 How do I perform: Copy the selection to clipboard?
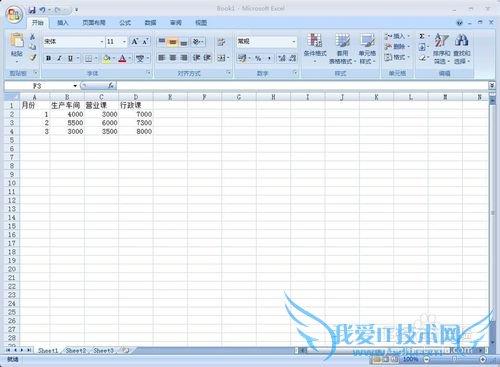point(33,47)
